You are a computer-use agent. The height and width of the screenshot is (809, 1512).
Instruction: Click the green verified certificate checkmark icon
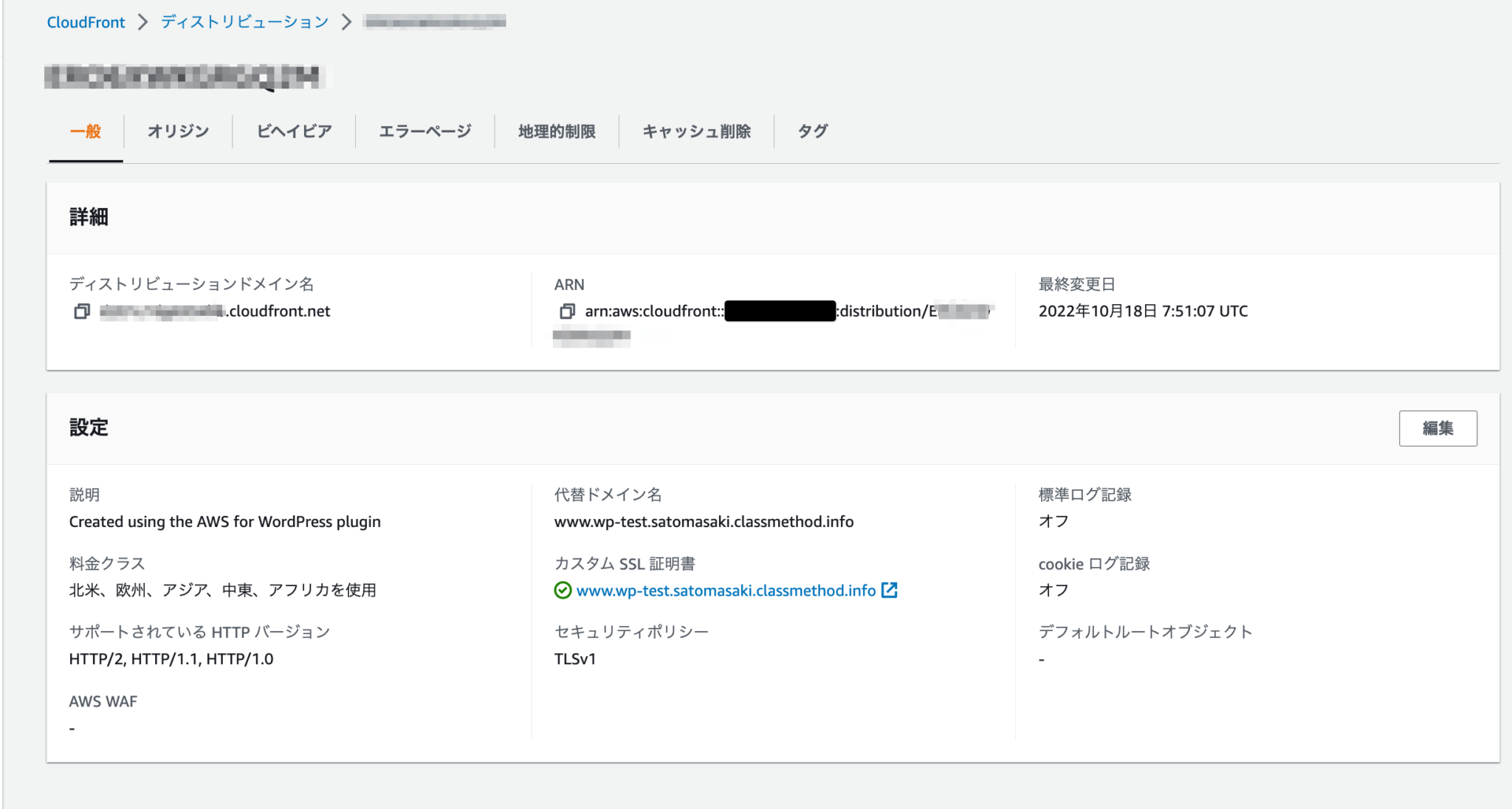coord(563,591)
